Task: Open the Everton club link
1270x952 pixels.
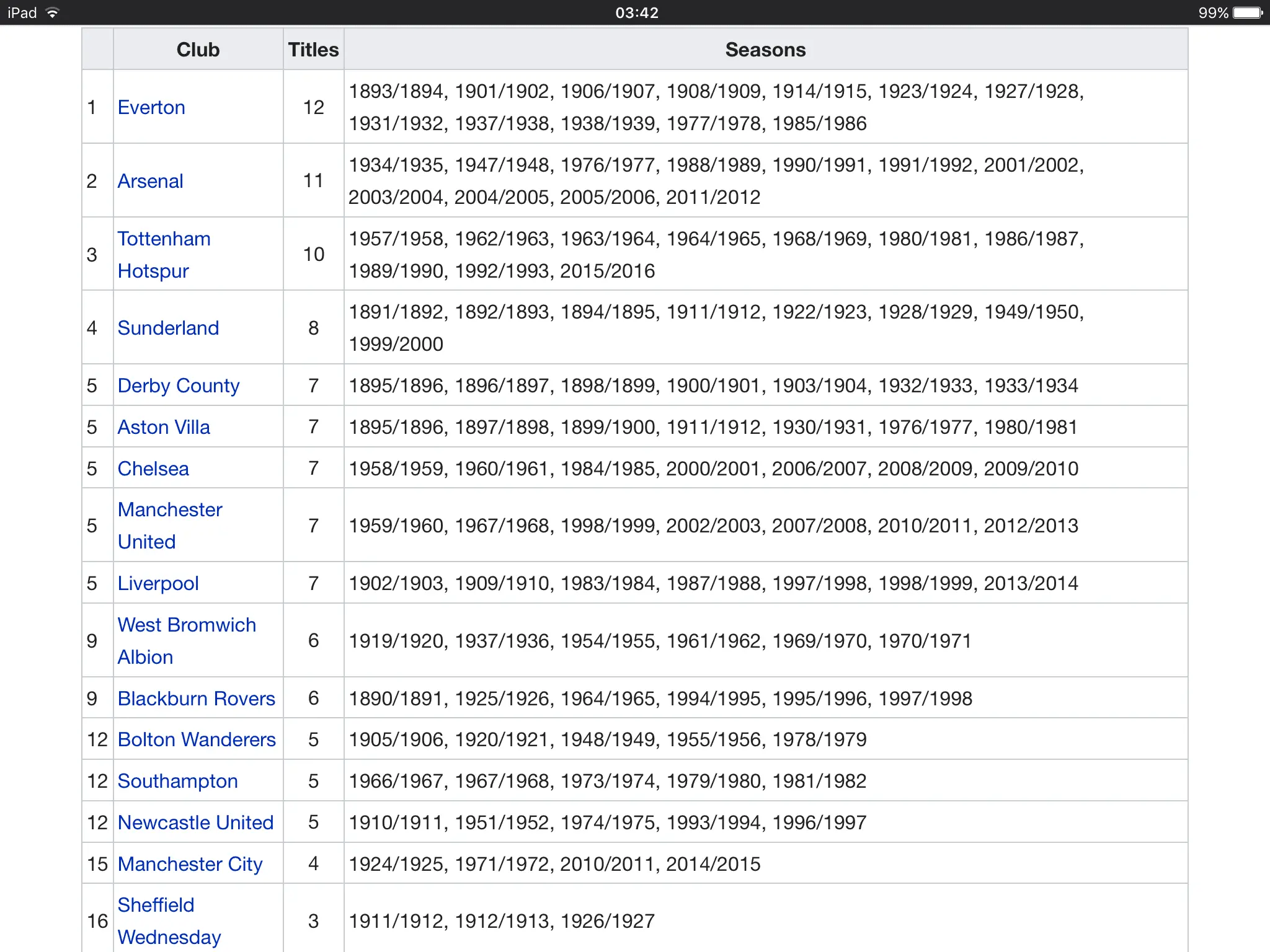Action: coord(151,107)
